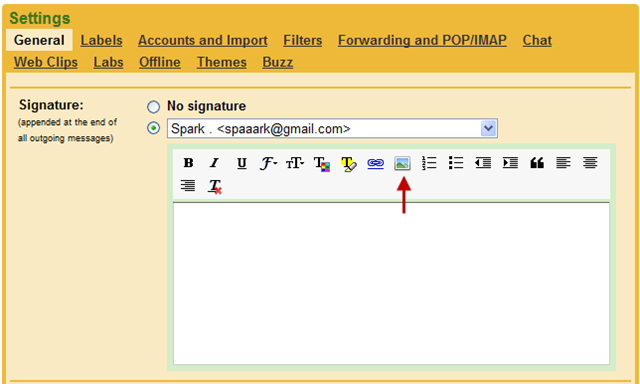The height and width of the screenshot is (384, 640).
Task: Click inside the signature text area
Action: click(391, 283)
